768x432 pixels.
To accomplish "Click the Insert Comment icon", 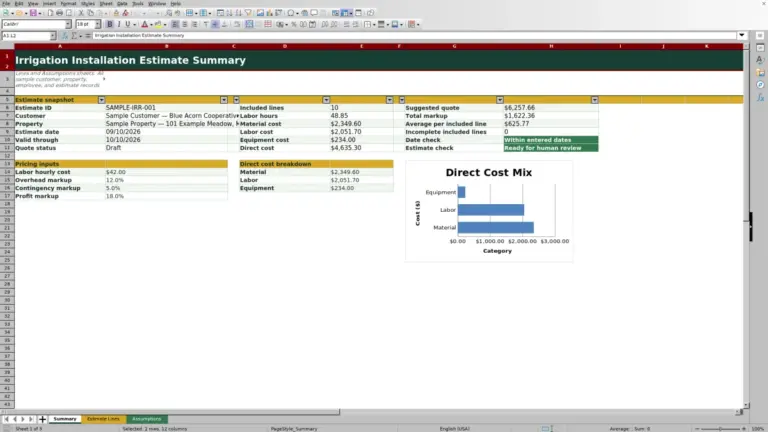I will 314,13.
